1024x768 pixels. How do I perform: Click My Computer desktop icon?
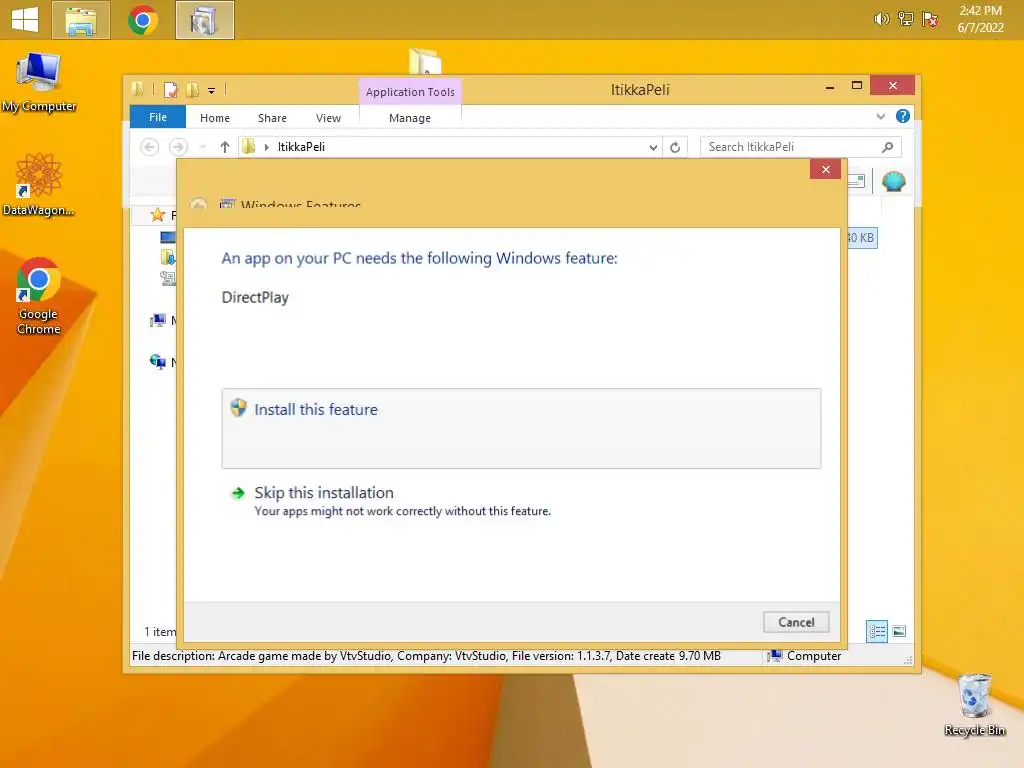click(39, 82)
